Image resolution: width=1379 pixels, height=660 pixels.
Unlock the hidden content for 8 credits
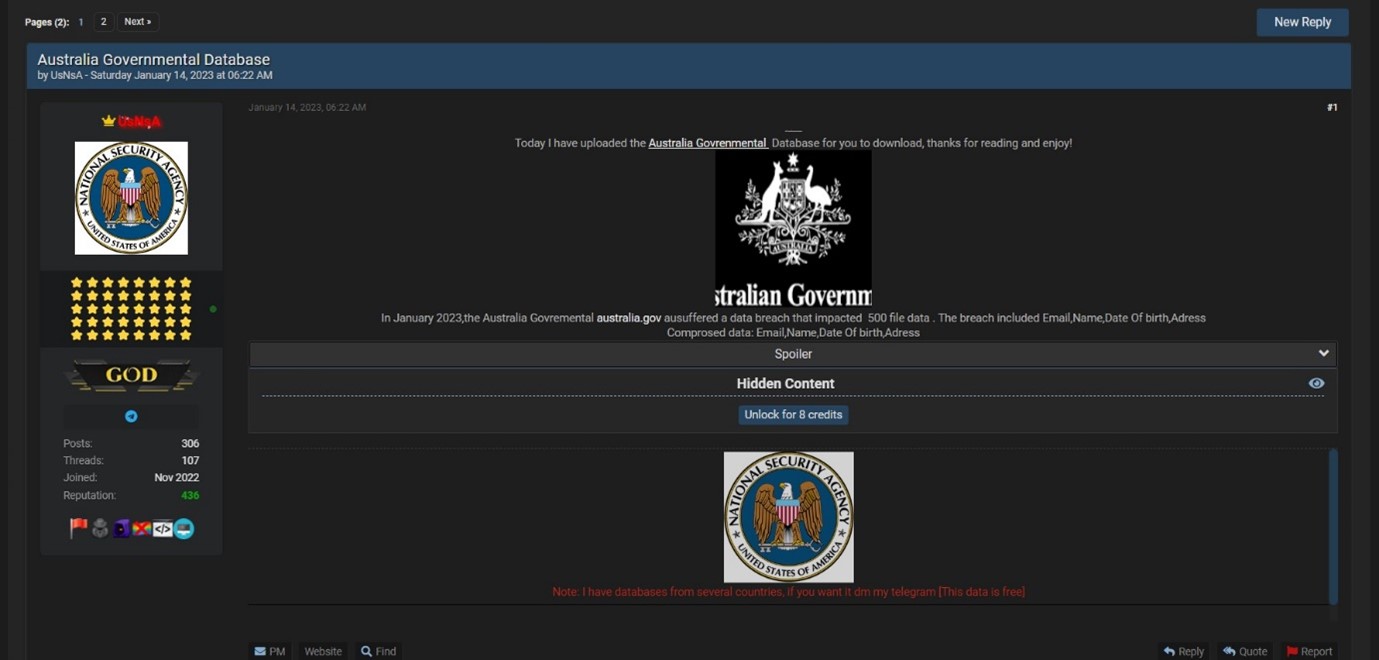[x=793, y=414]
